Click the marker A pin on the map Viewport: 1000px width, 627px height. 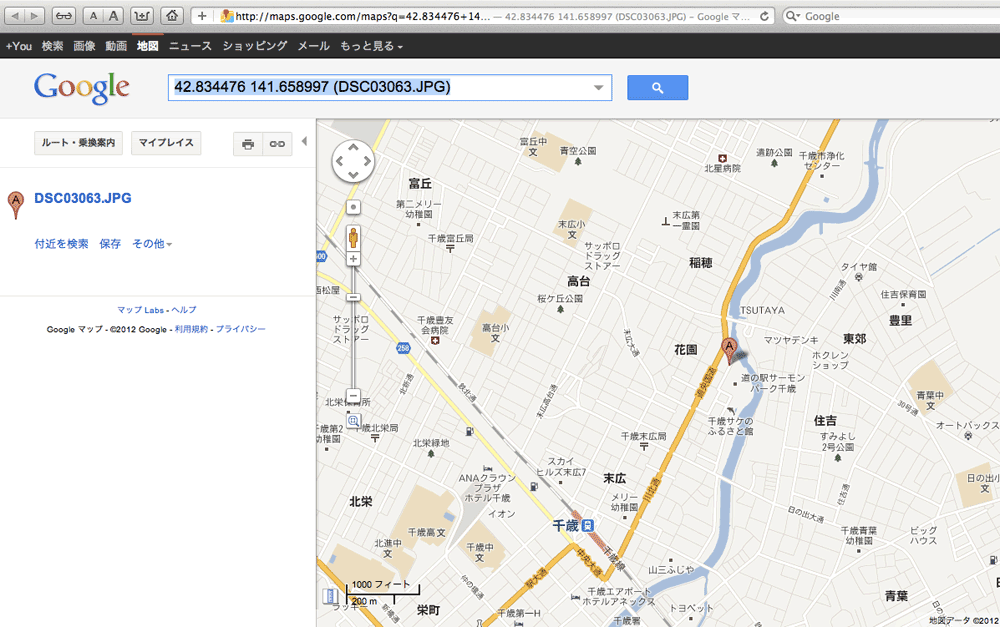pos(729,350)
